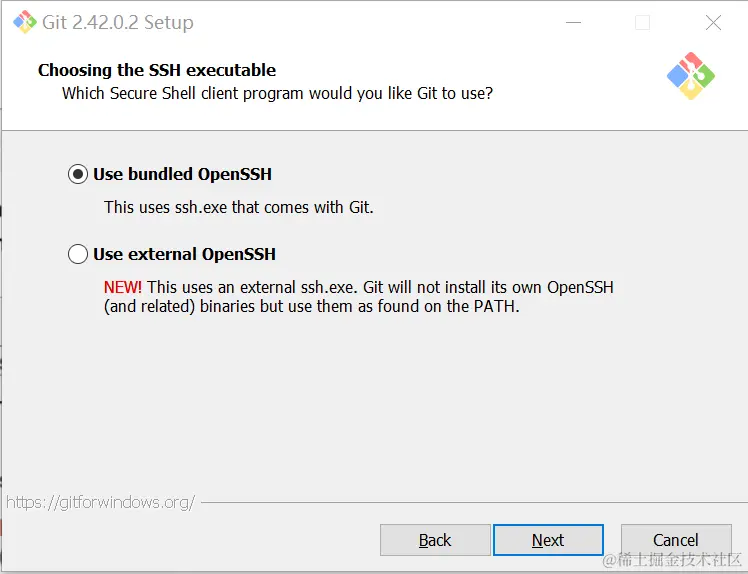This screenshot has height=574, width=748.
Task: Proceed with the Next button
Action: [548, 540]
